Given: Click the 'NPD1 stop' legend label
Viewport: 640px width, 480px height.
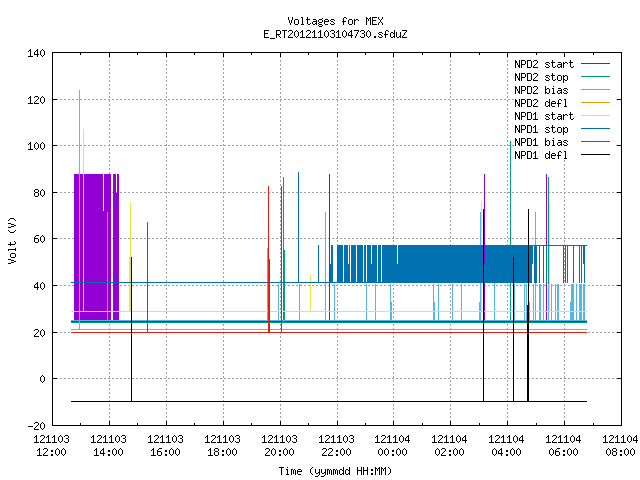Looking at the screenshot, I should [x=541, y=129].
